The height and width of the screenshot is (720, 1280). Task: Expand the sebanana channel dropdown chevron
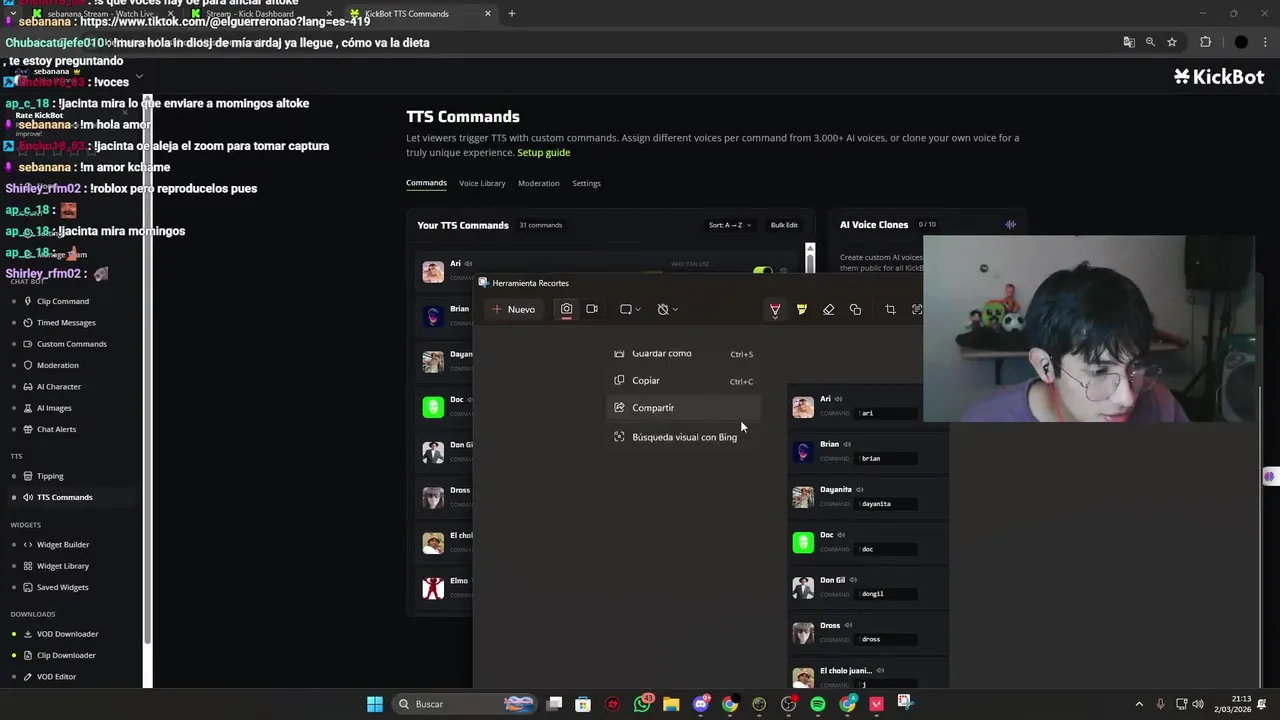tap(139, 76)
